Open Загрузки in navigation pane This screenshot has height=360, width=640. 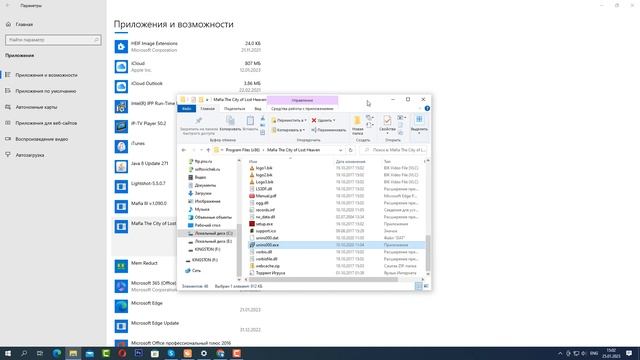(x=203, y=193)
